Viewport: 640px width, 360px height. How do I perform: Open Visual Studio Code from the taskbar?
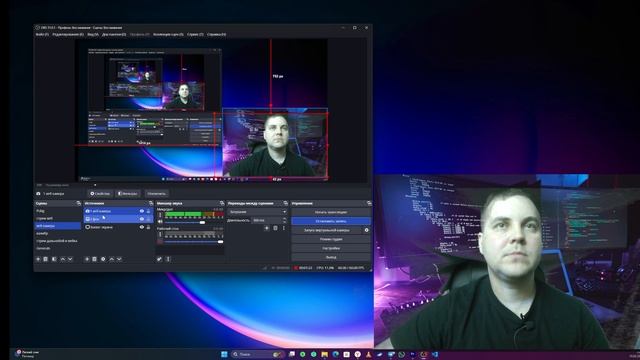tap(435, 354)
